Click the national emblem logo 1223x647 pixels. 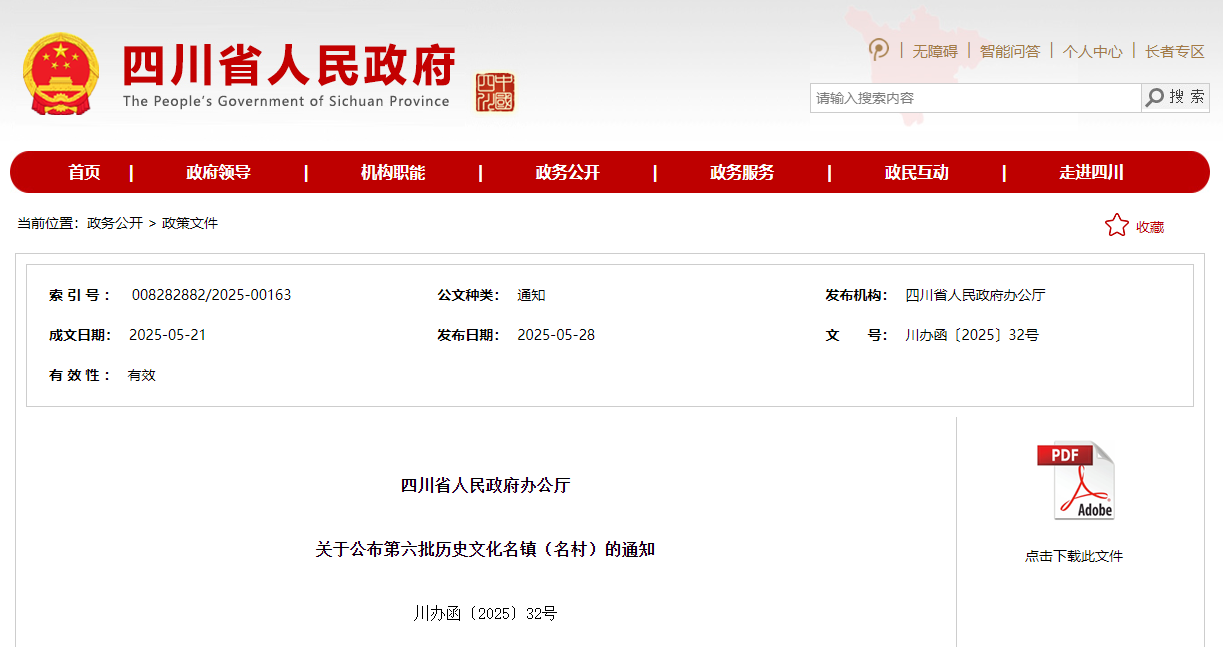(x=61, y=74)
